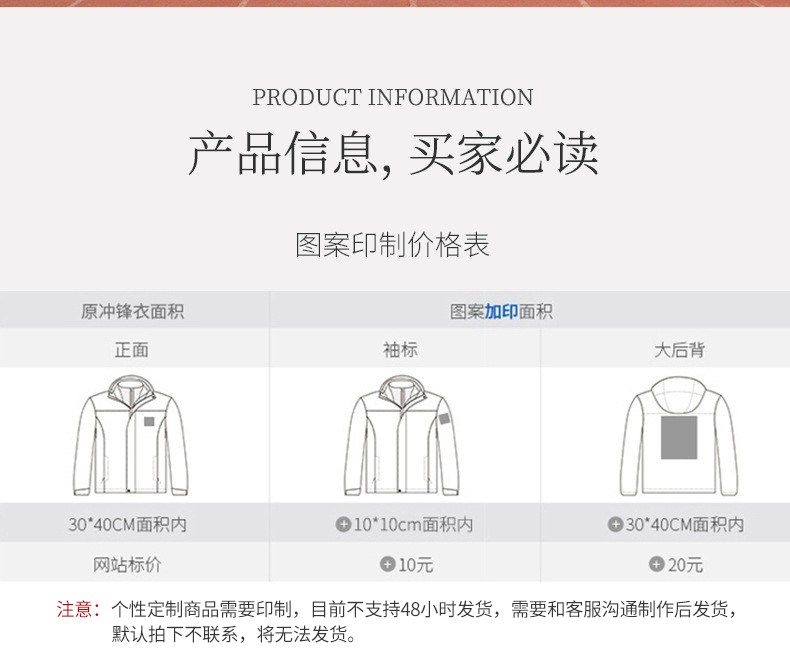Screen dimensions: 790x668
Task: Click the gray sleeve patch on jacket
Action: pyautogui.click(x=444, y=418)
